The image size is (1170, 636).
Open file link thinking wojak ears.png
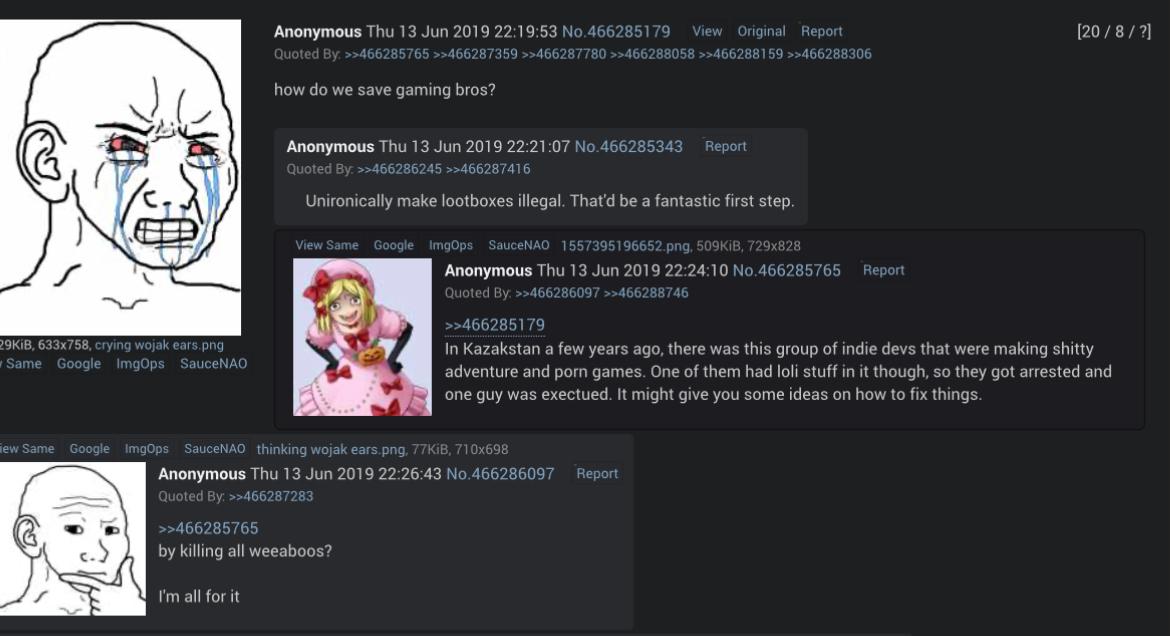coord(331,449)
